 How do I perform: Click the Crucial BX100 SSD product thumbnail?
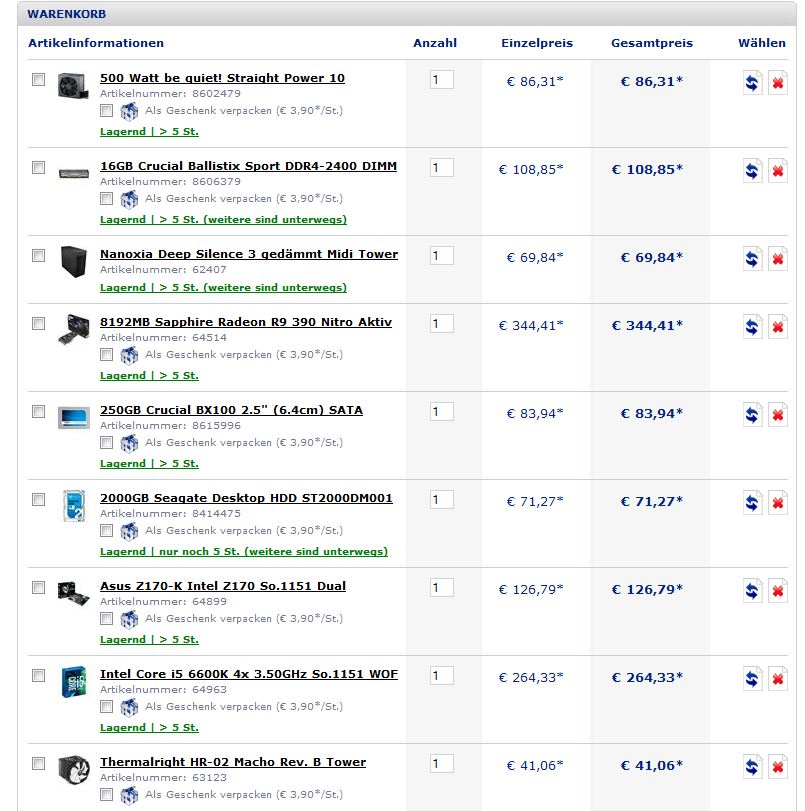click(73, 416)
